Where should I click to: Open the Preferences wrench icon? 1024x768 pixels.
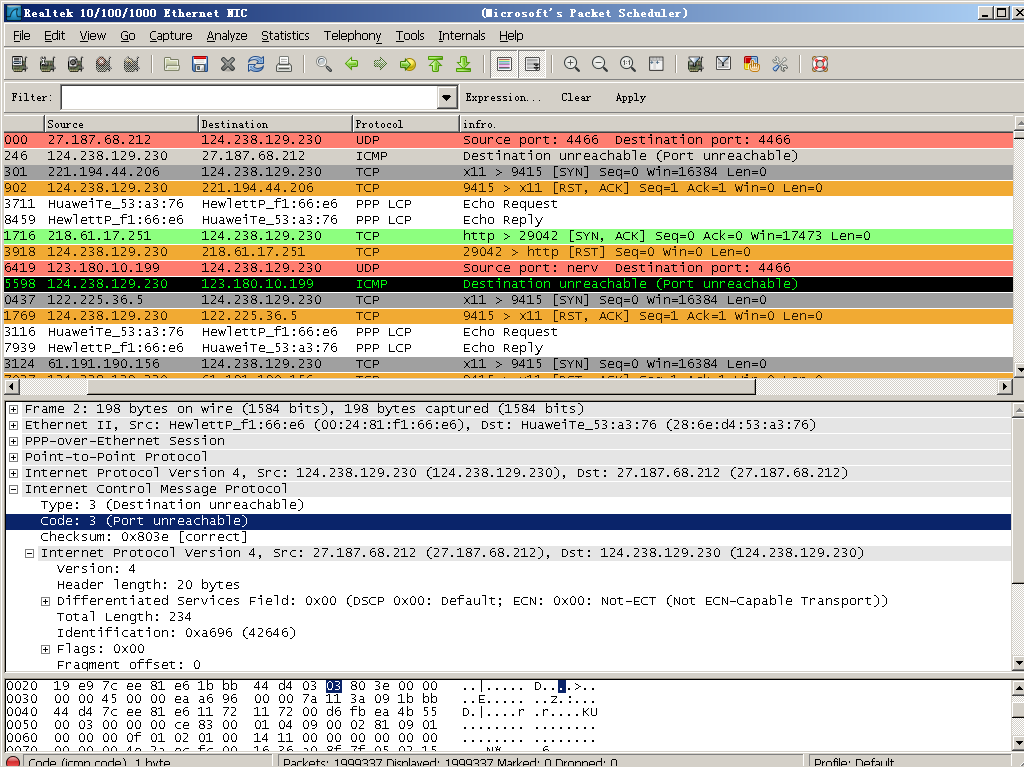pyautogui.click(x=780, y=64)
